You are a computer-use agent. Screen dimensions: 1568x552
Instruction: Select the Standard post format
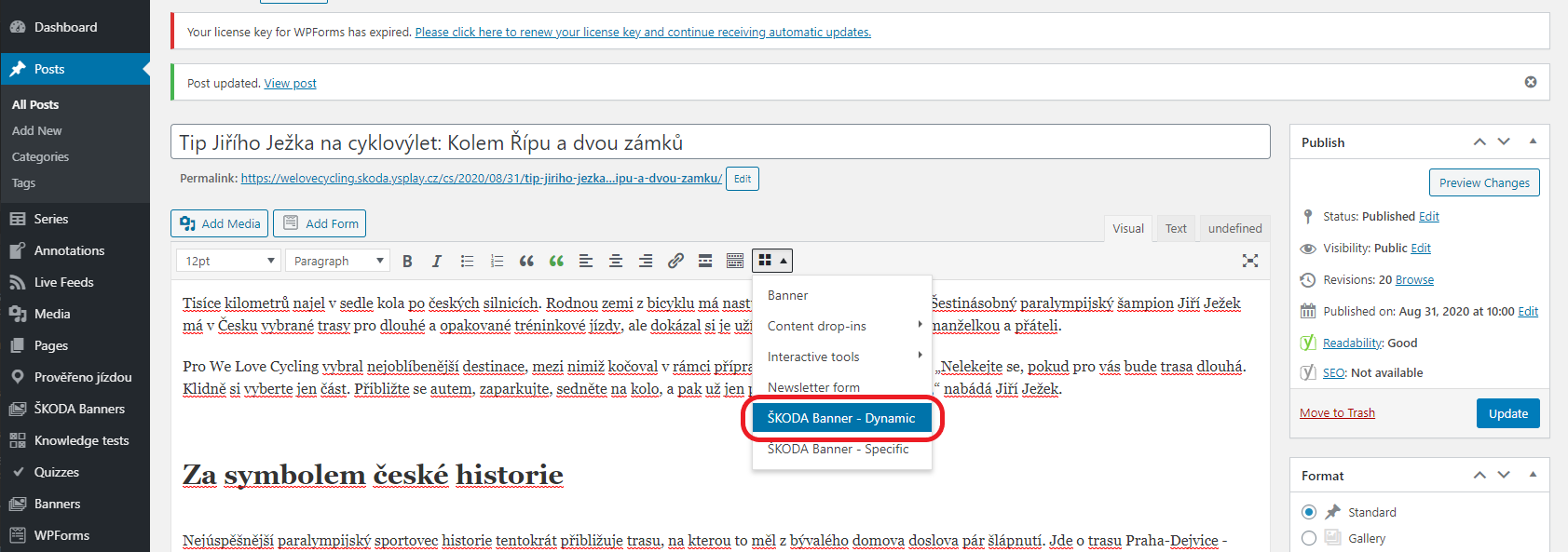click(x=1309, y=512)
